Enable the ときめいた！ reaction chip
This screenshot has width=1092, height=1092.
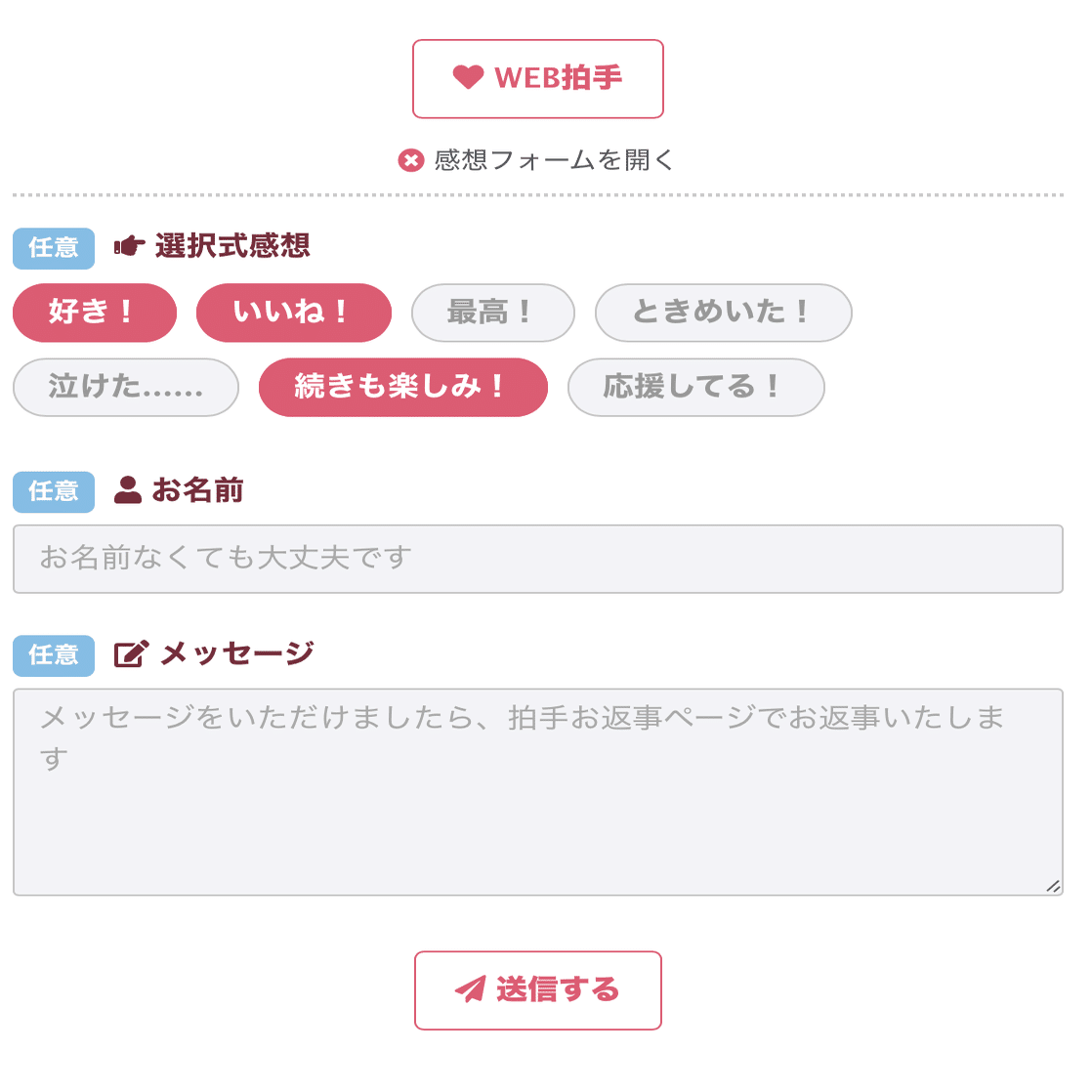coord(723,313)
